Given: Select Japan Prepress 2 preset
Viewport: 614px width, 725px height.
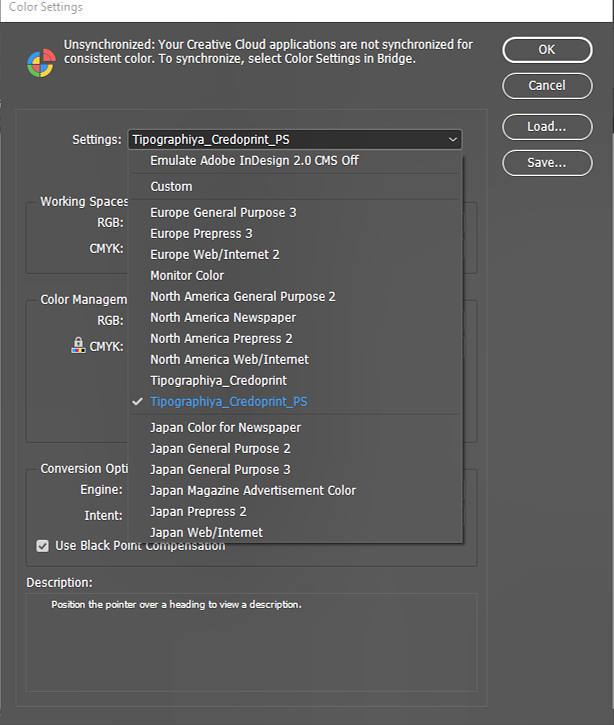Looking at the screenshot, I should 295,511.
